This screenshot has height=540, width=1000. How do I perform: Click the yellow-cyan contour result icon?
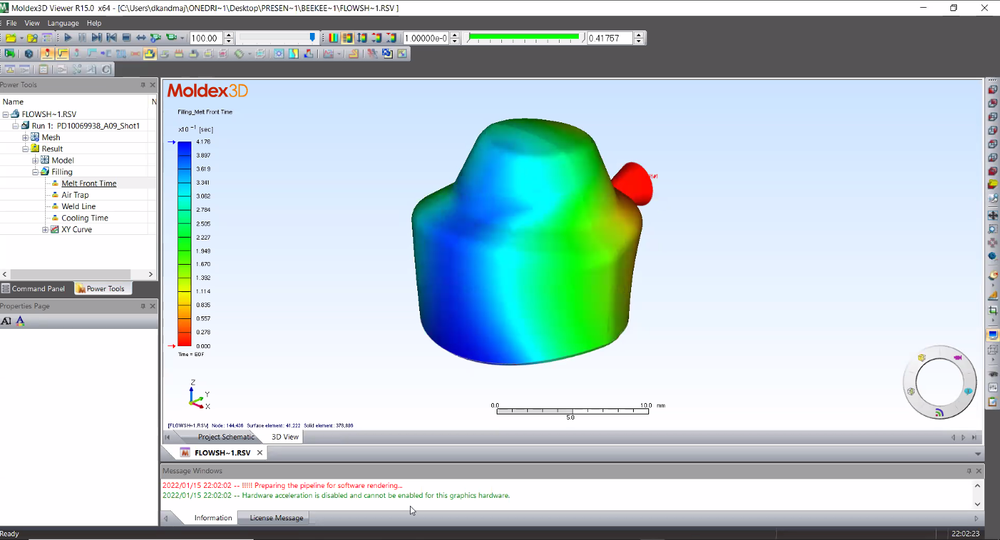click(293, 54)
